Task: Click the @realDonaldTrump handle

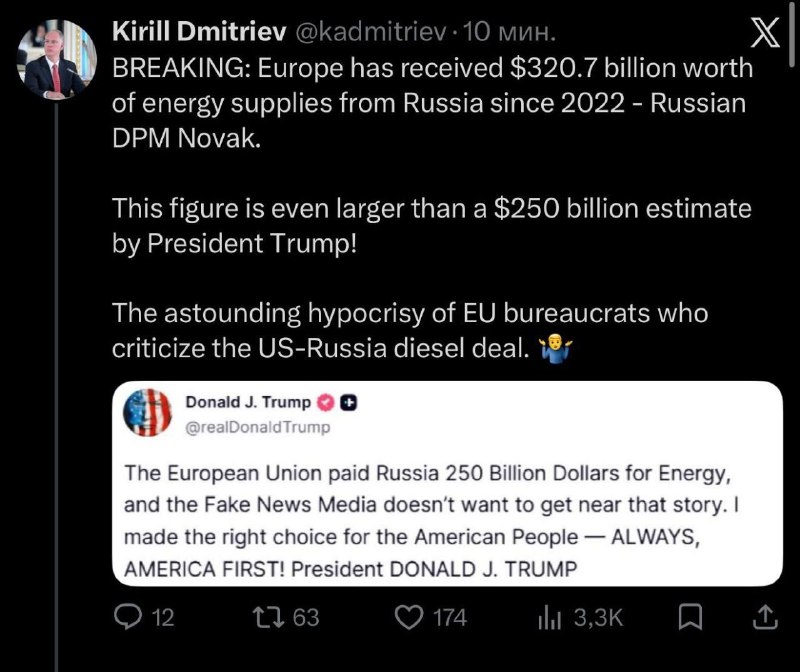Action: [258, 427]
